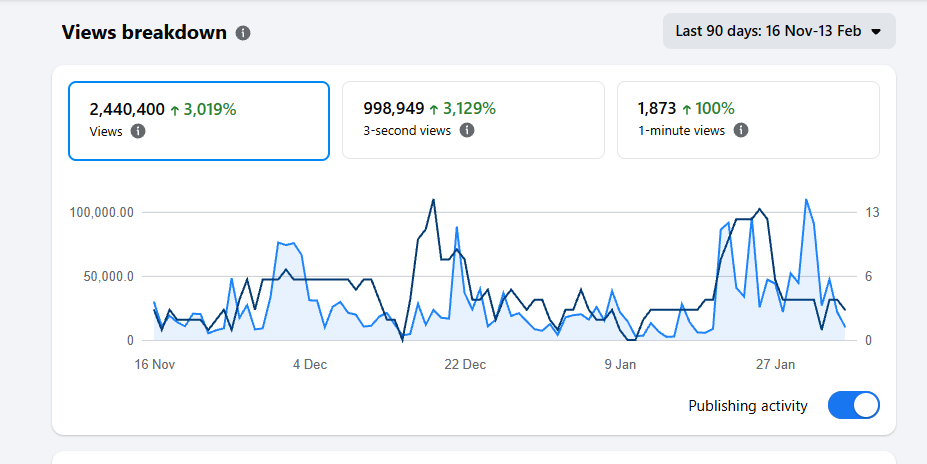Click info icon next to Views label
The image size is (927, 464).
point(138,131)
